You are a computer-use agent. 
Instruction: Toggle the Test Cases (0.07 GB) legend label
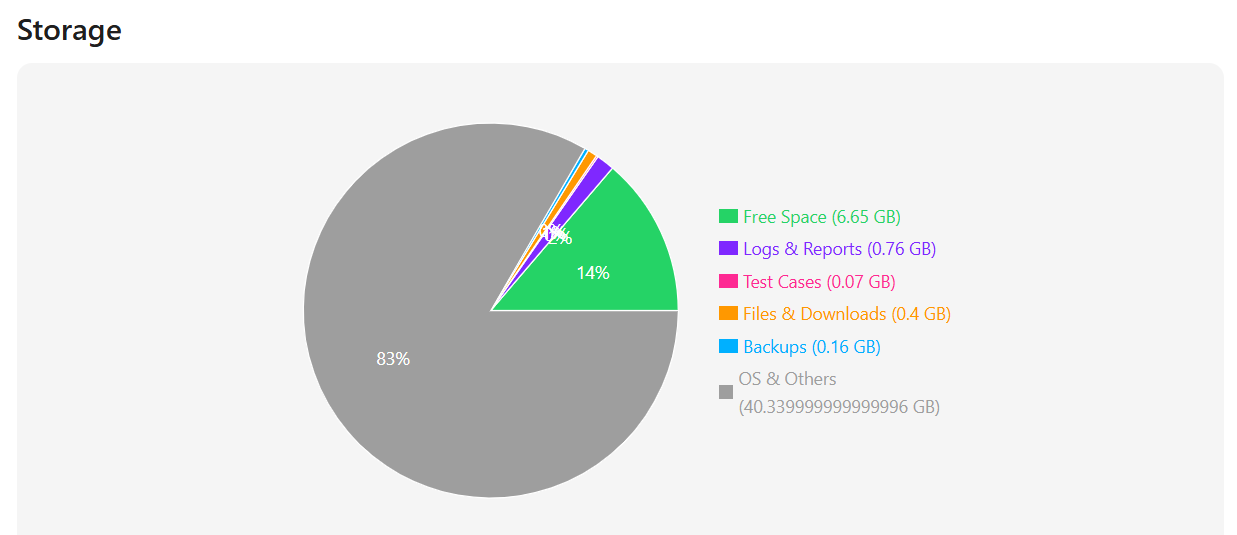819,281
